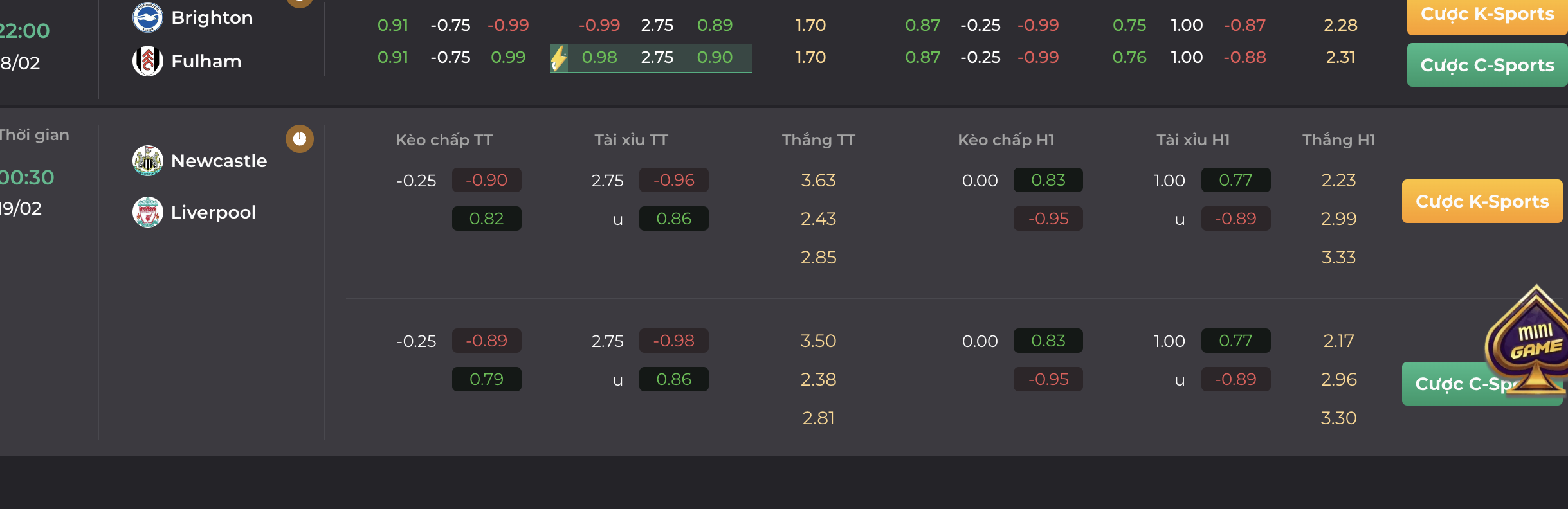1568x509 pixels.
Task: Select Thắng TT odds 2.38
Action: click(819, 379)
